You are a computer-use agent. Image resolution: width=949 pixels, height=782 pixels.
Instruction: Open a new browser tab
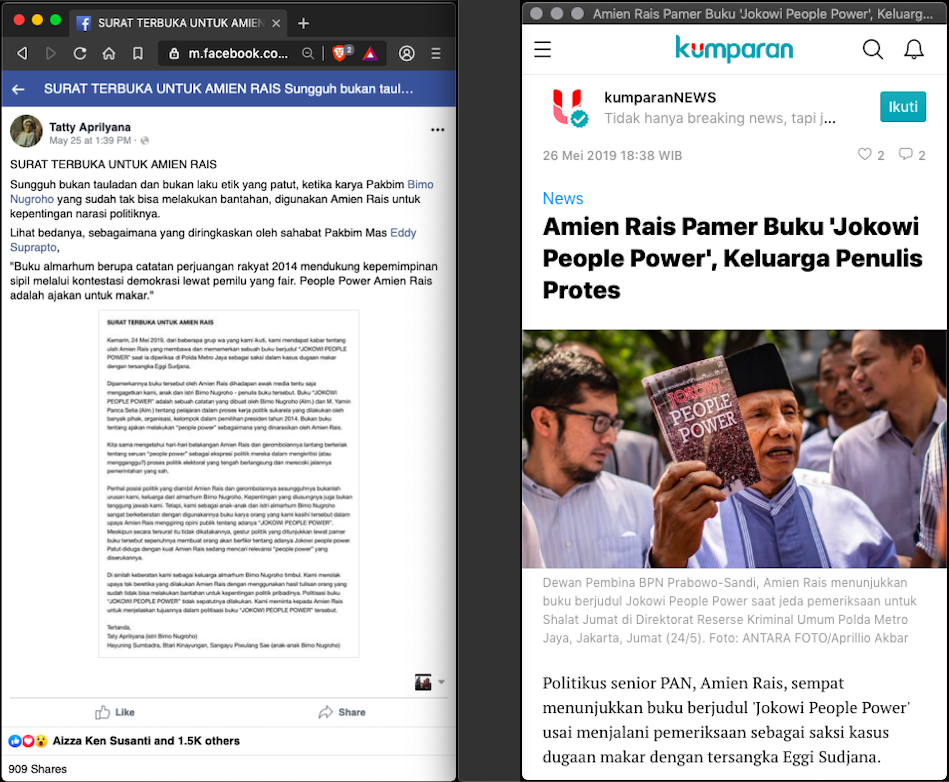[304, 23]
